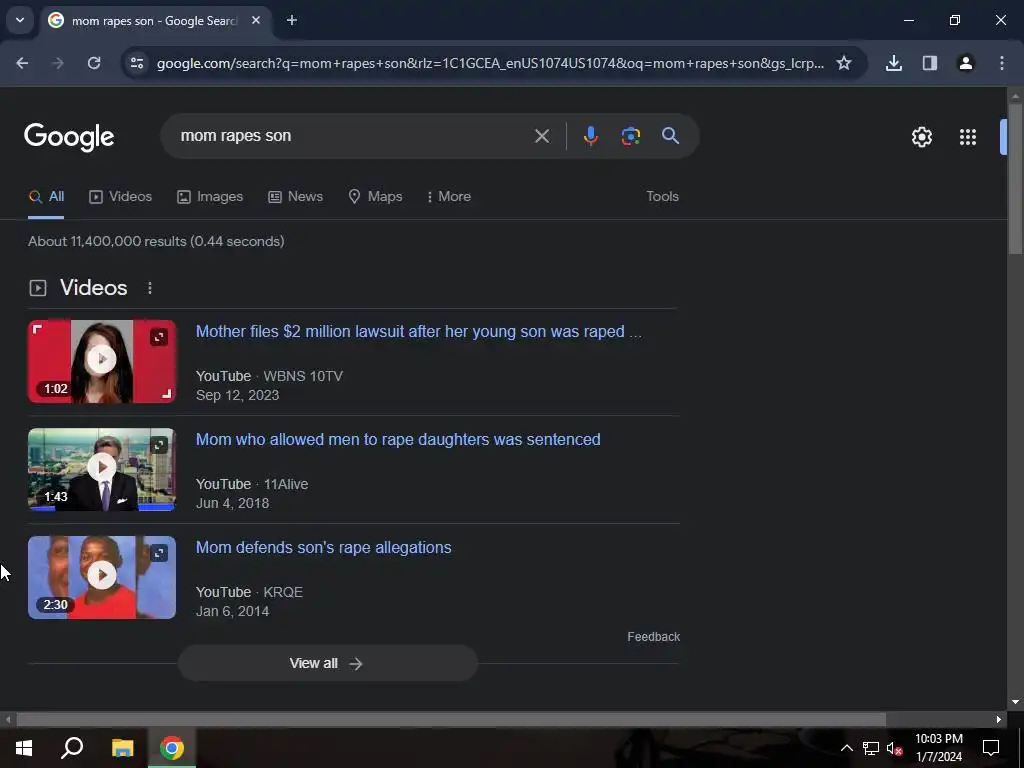Screen dimensions: 1024x768
Task: Open the WBNS 10TV video result
Action: tap(419, 332)
